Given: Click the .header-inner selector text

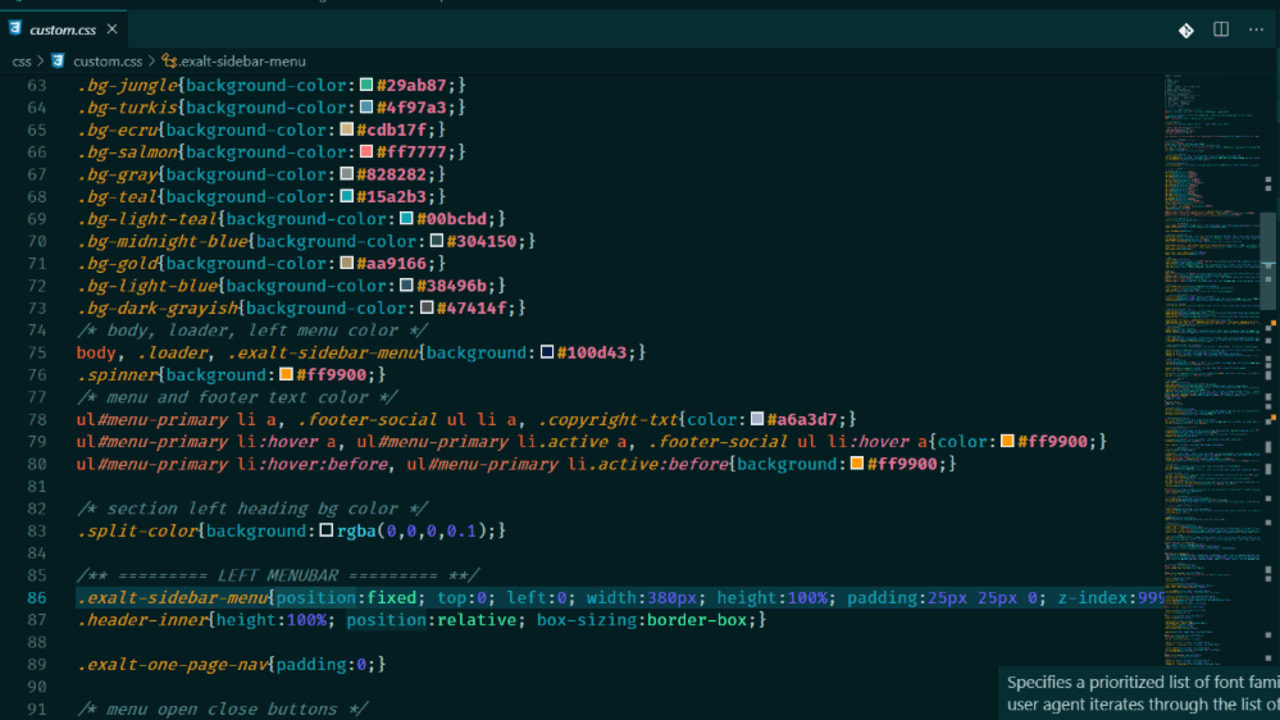Looking at the screenshot, I should coord(142,620).
